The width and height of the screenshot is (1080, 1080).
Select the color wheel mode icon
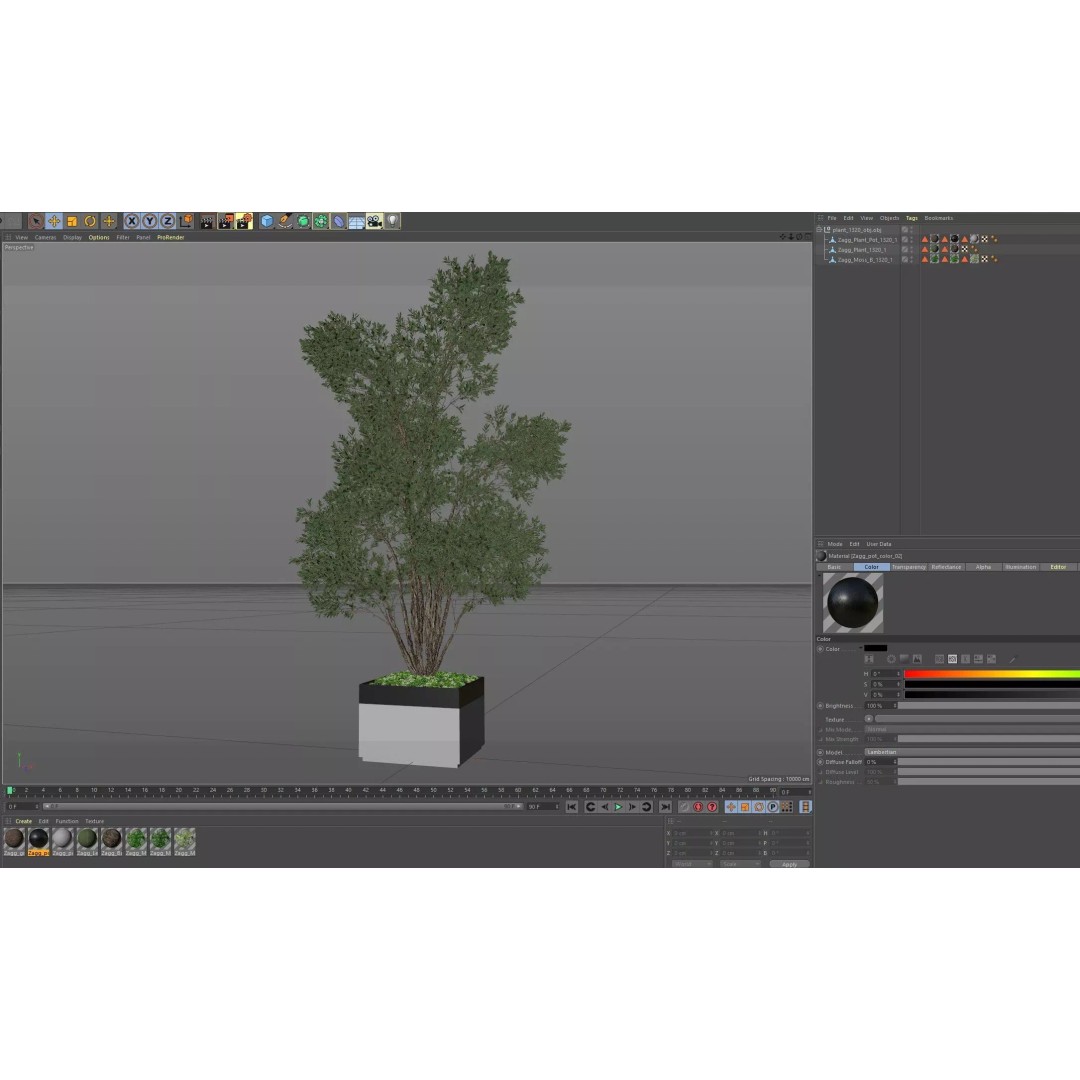tap(891, 659)
